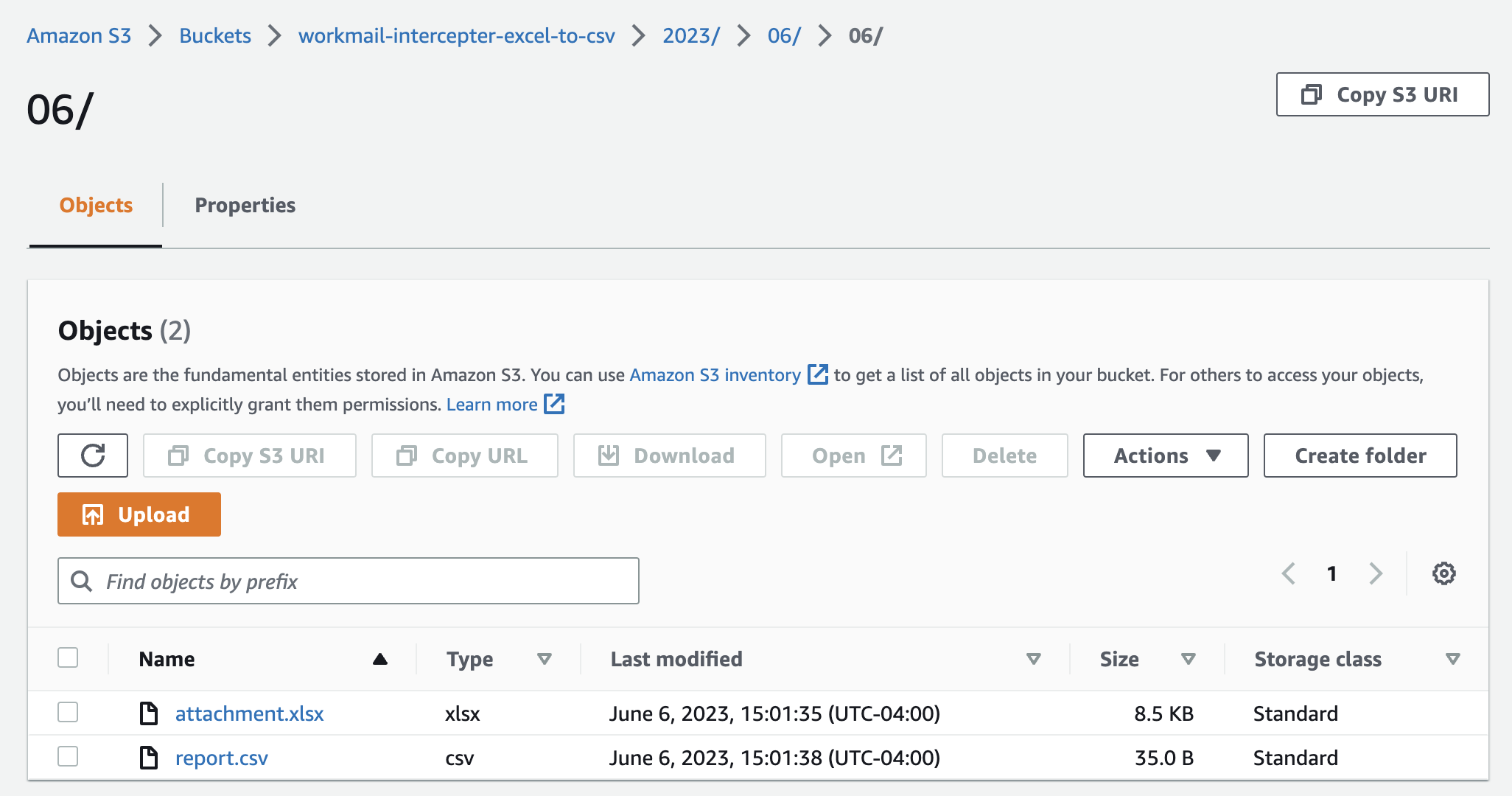This screenshot has width=1512, height=796.
Task: Go to next page arrow
Action: (1376, 573)
